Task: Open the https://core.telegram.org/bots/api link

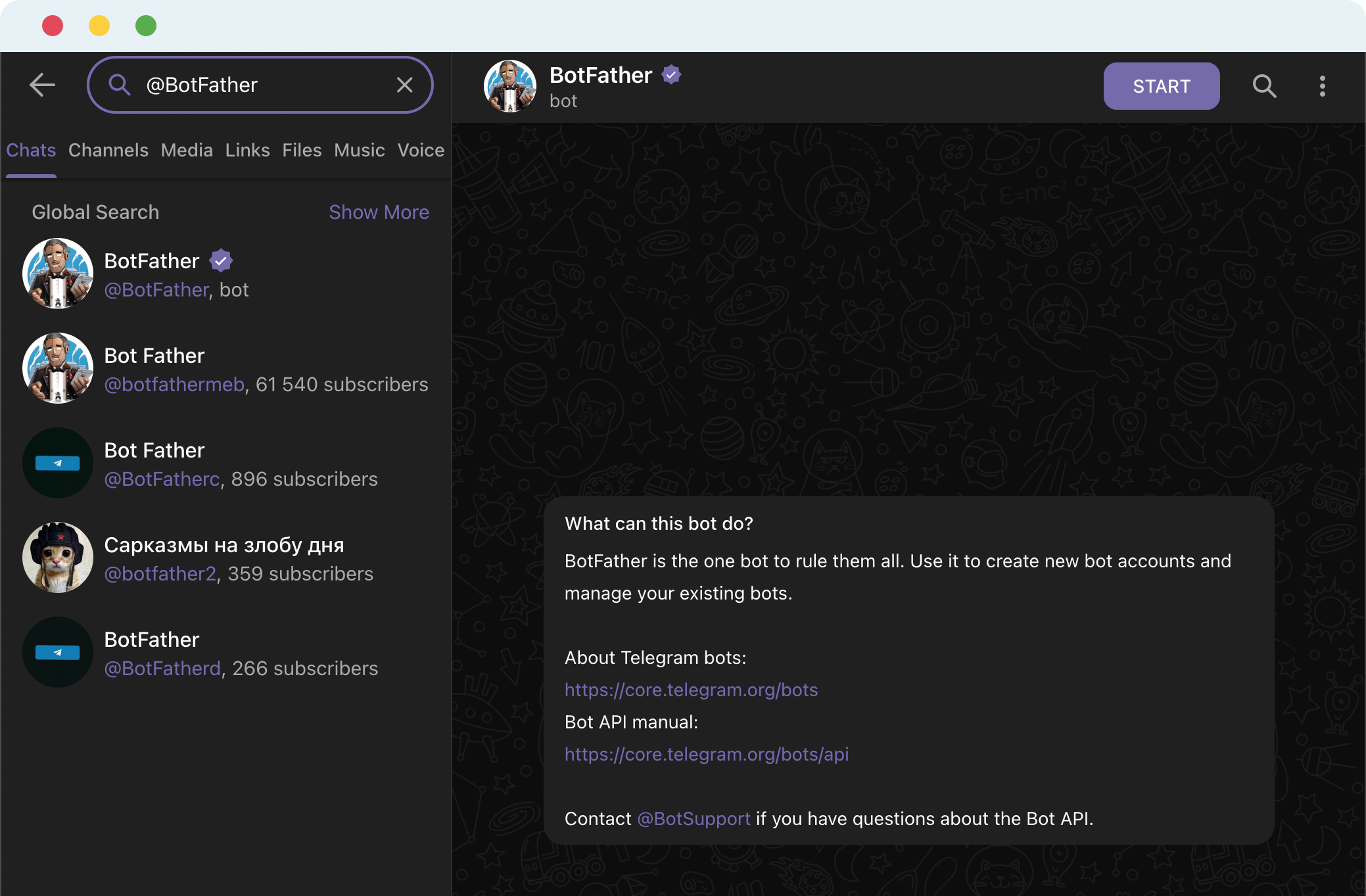Action: click(x=707, y=754)
